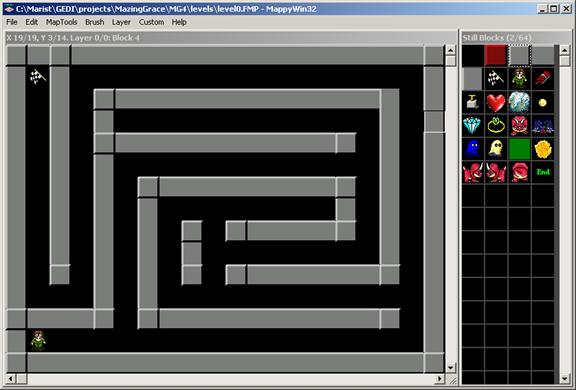Viewport: 576px width, 390px height.
Task: Pick the dynamite block in palette
Action: [x=543, y=79]
